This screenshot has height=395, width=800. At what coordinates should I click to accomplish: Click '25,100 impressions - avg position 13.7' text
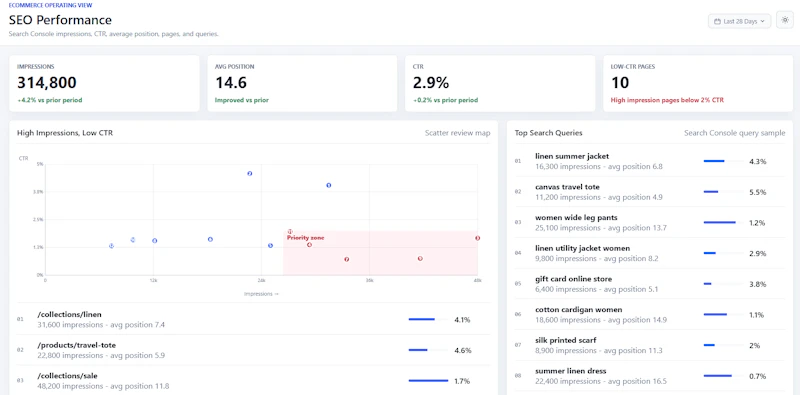(601, 228)
